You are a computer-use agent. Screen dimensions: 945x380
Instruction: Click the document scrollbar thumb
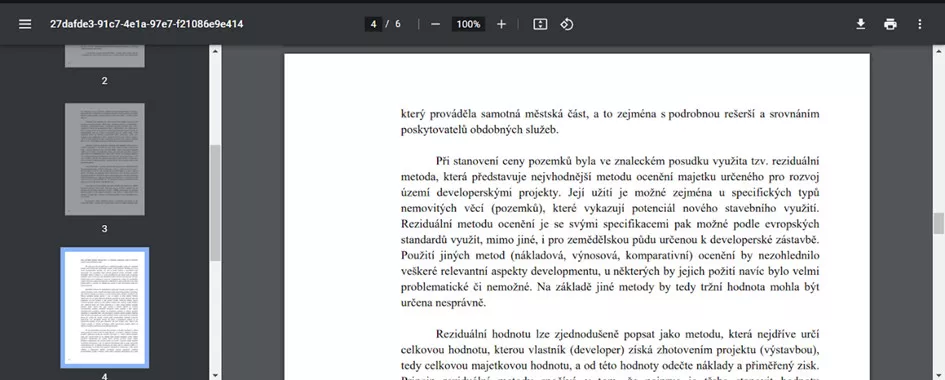coord(938,223)
